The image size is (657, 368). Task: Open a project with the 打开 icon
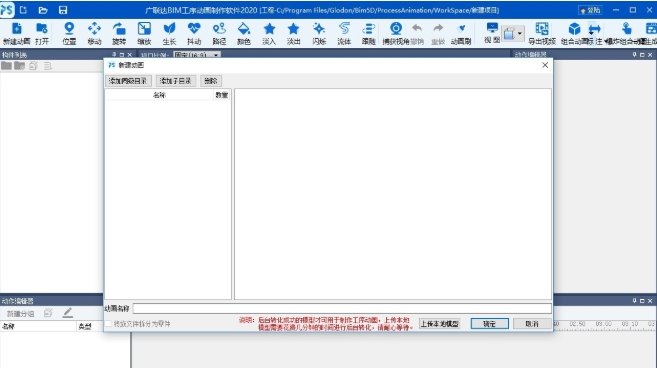pos(41,34)
